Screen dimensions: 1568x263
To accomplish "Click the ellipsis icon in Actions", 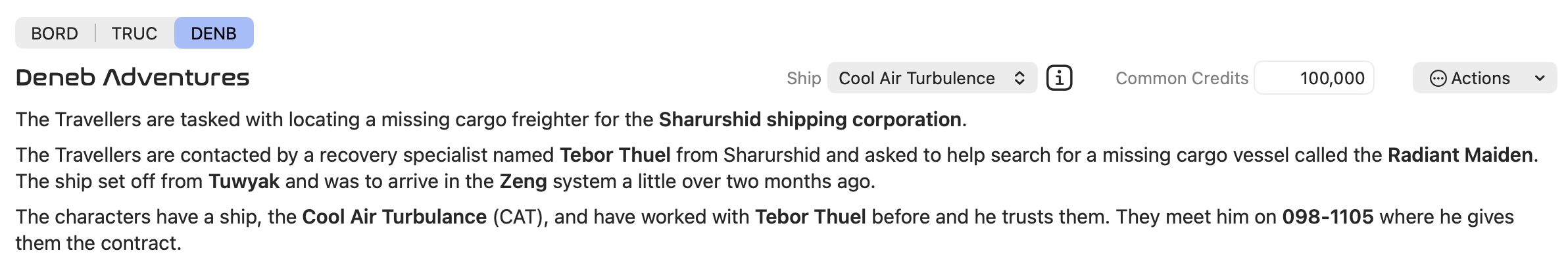I will point(1438,78).
